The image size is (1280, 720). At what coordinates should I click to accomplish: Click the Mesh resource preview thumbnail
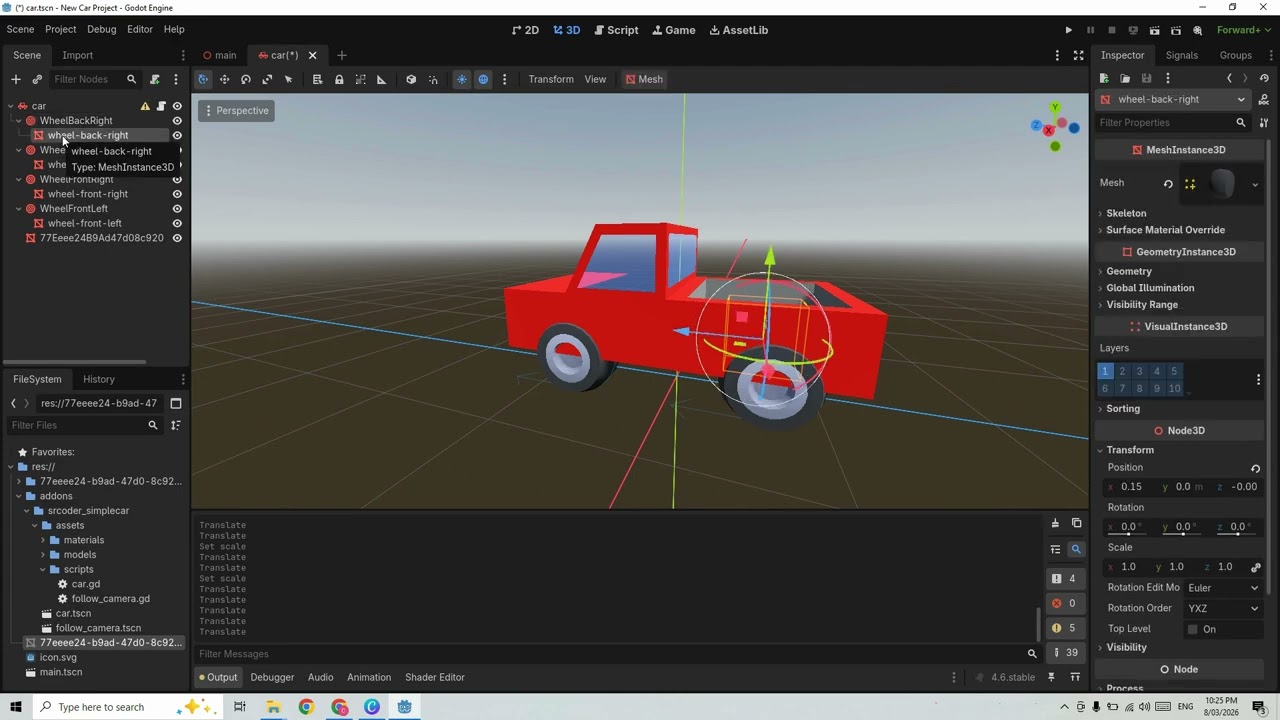coord(1222,183)
